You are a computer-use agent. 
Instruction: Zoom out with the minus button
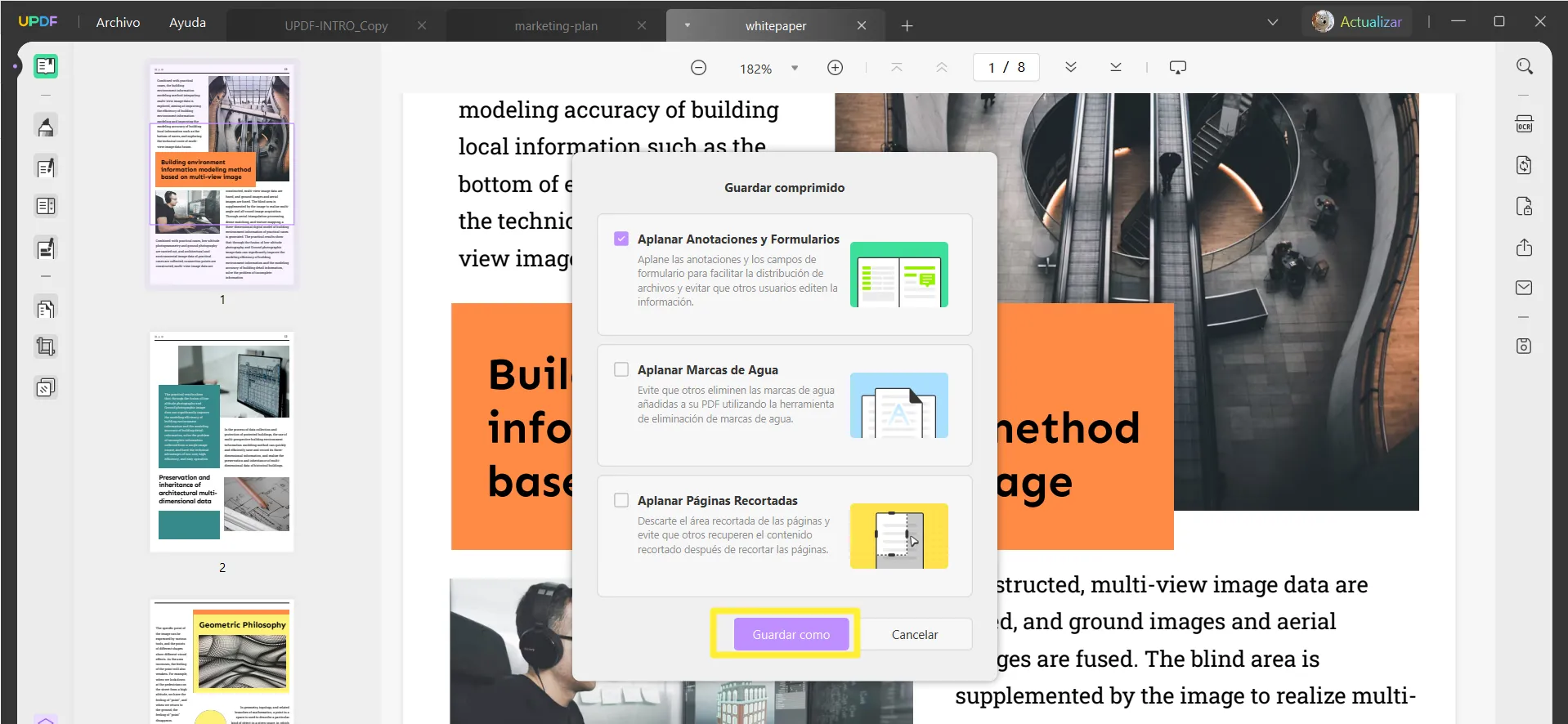point(699,68)
